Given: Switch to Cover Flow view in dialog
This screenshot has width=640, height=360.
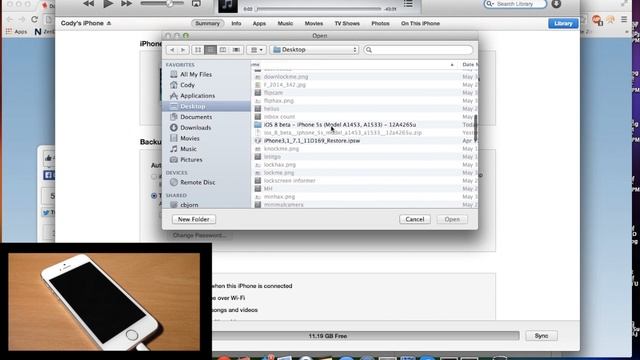Looking at the screenshot, I should [x=236, y=50].
